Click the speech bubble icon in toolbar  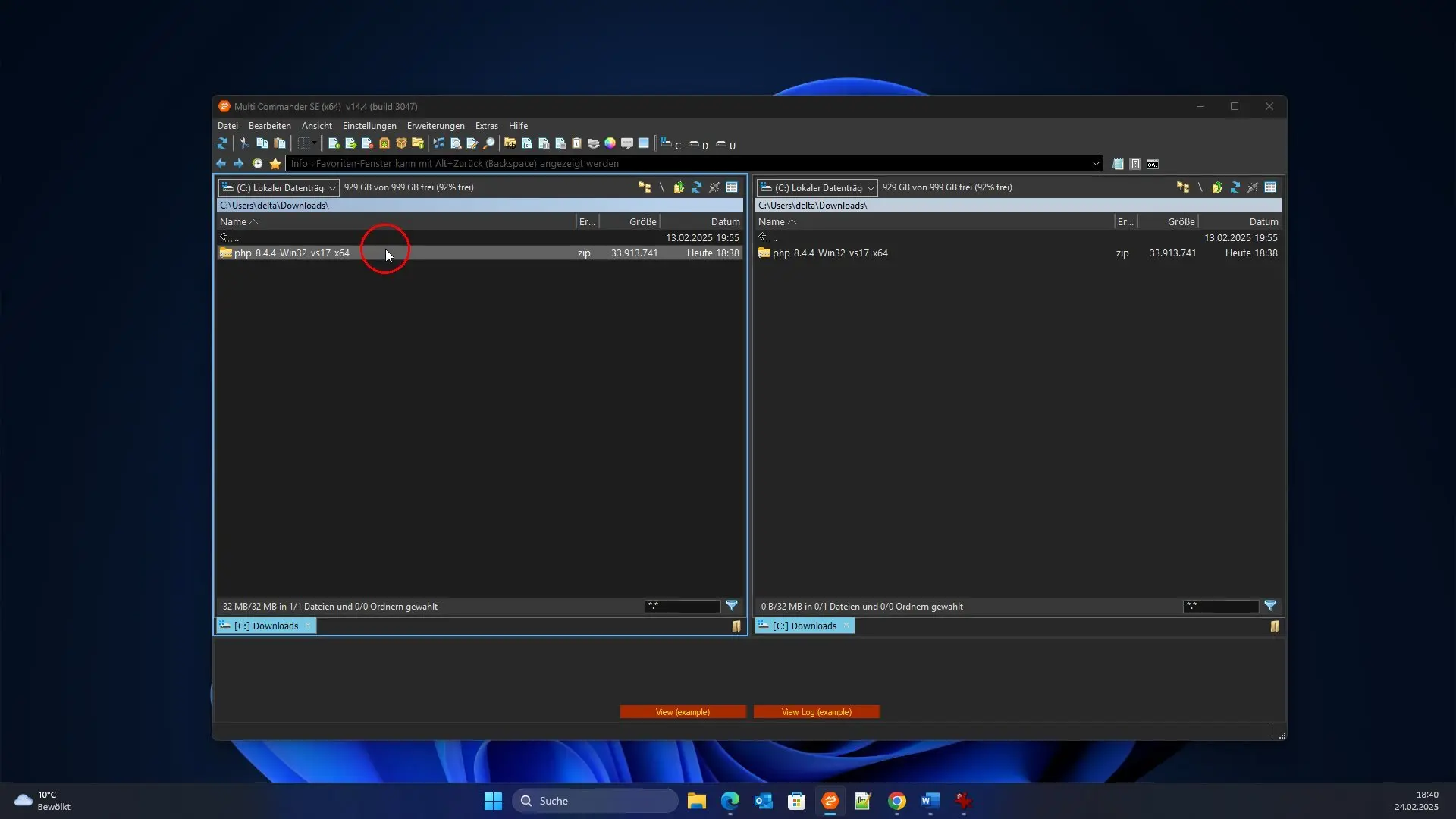point(627,143)
